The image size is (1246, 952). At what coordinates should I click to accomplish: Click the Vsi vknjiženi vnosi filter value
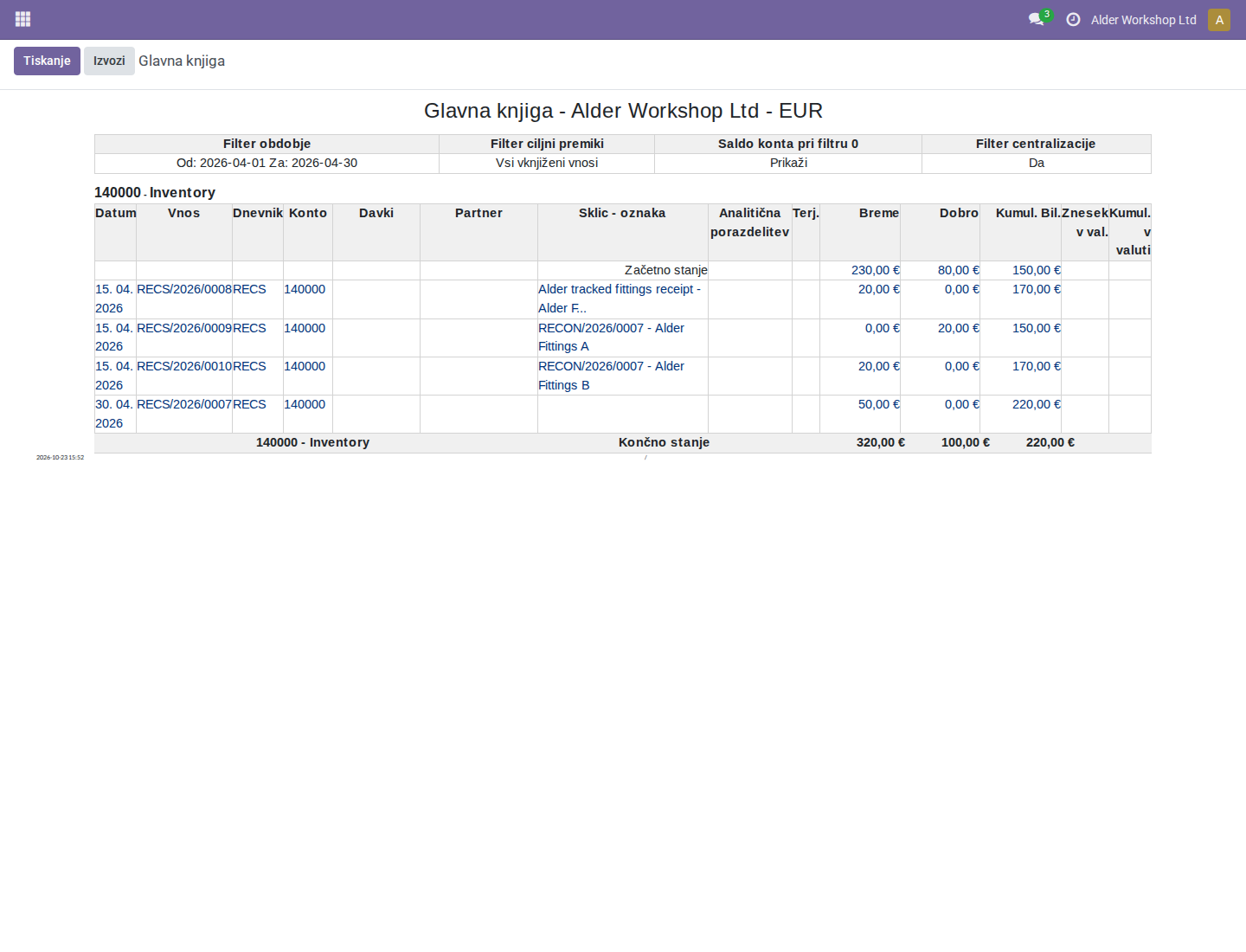click(x=547, y=163)
